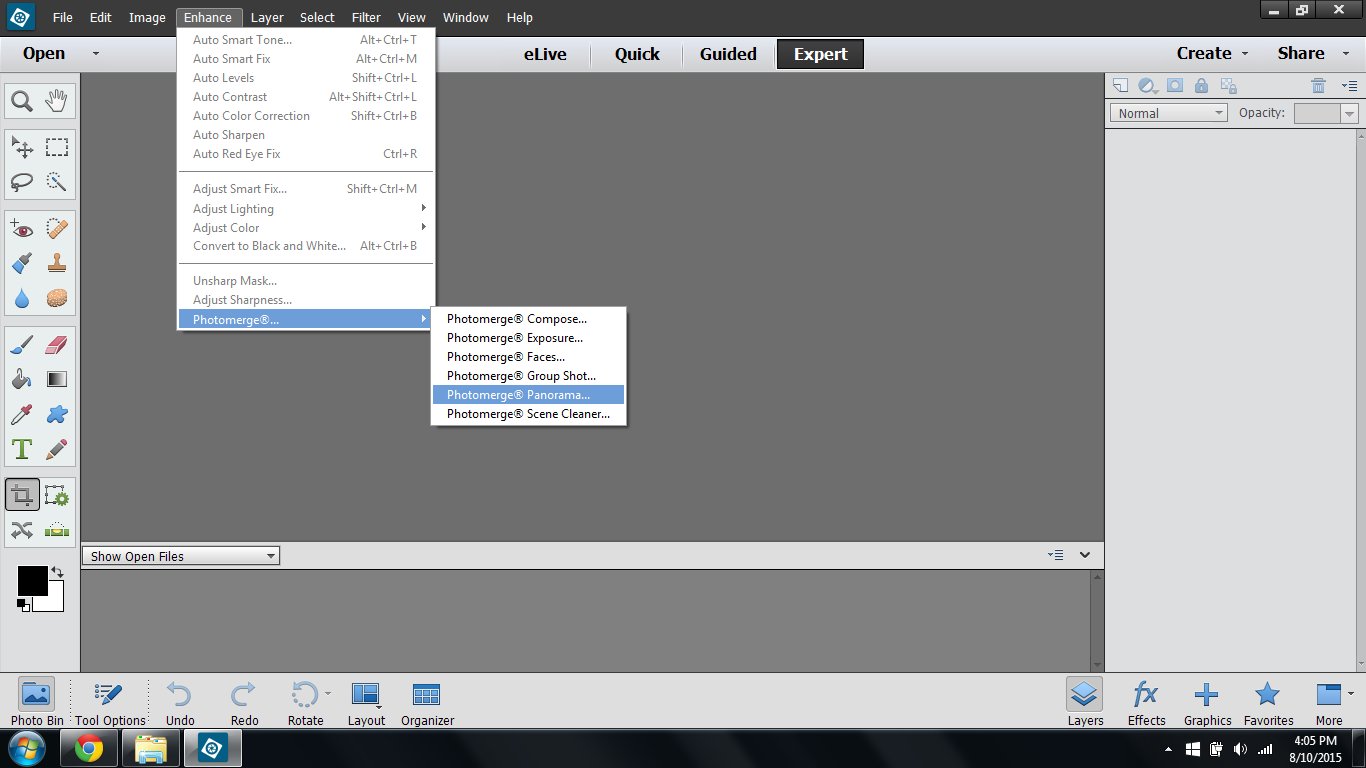This screenshot has height=768, width=1366.
Task: Select Photomerge Group Shot
Action: (x=528, y=376)
